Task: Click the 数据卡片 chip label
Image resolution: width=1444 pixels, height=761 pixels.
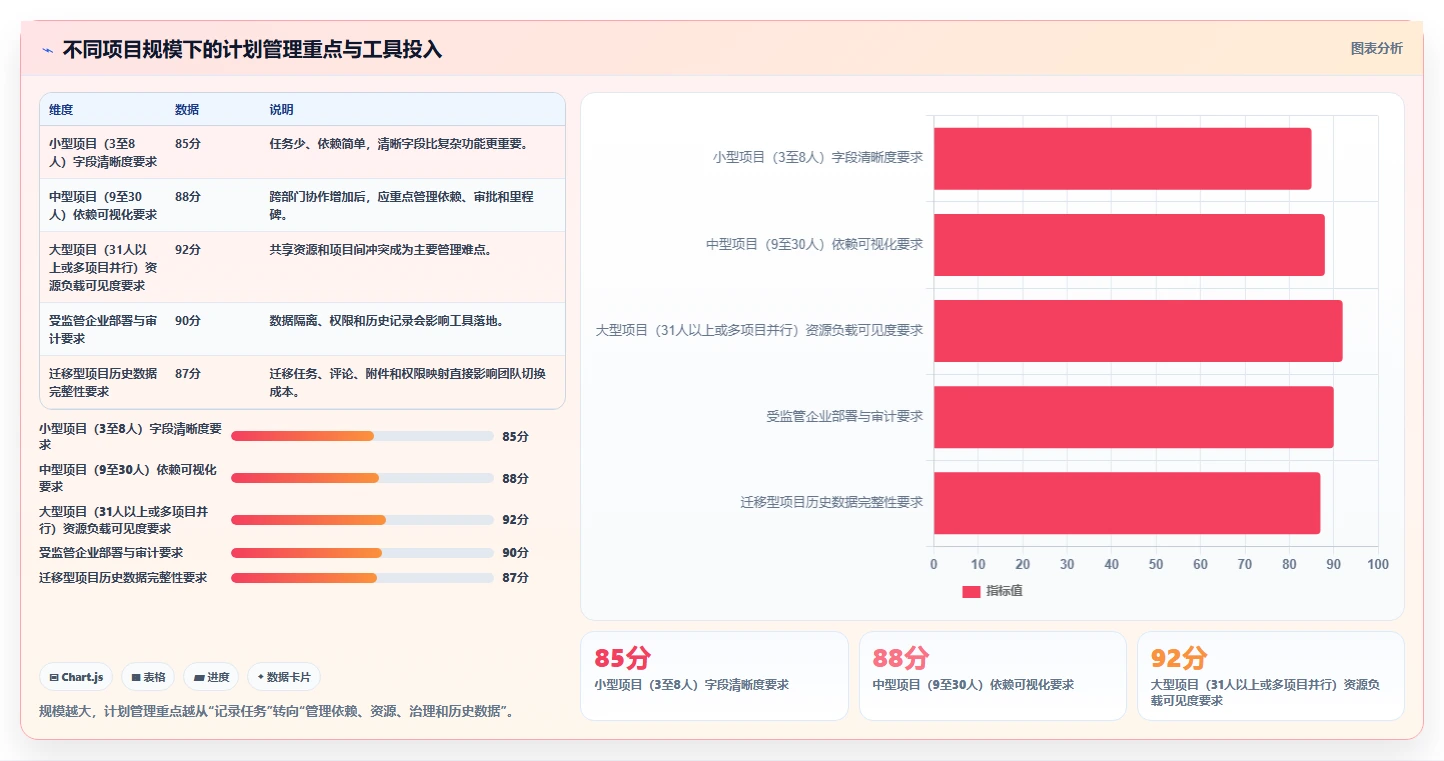Action: (x=289, y=677)
